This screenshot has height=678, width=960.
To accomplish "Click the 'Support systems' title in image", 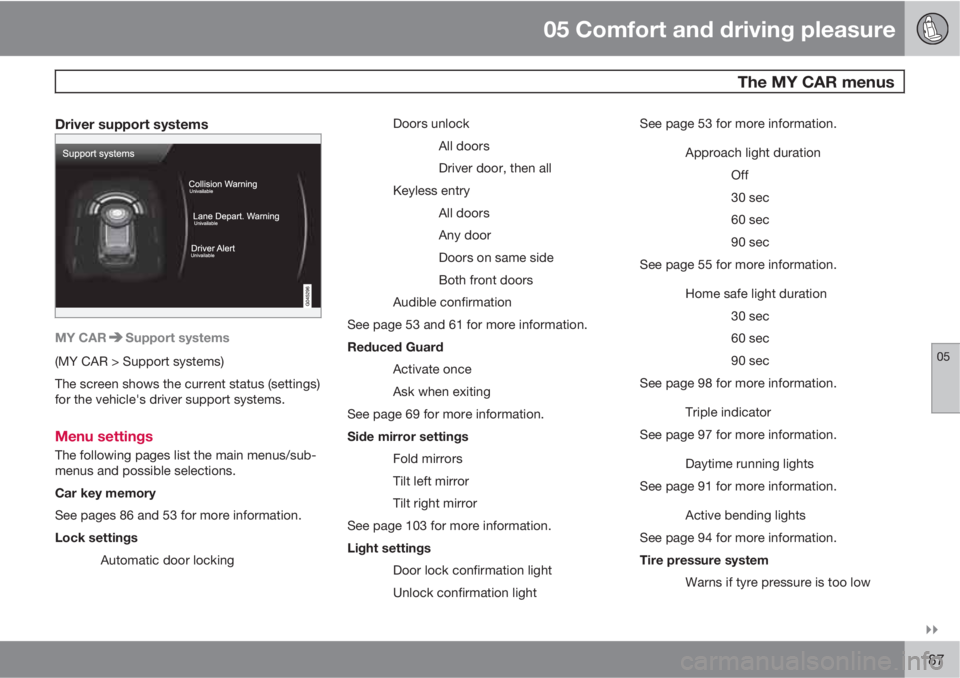I will pos(98,154).
